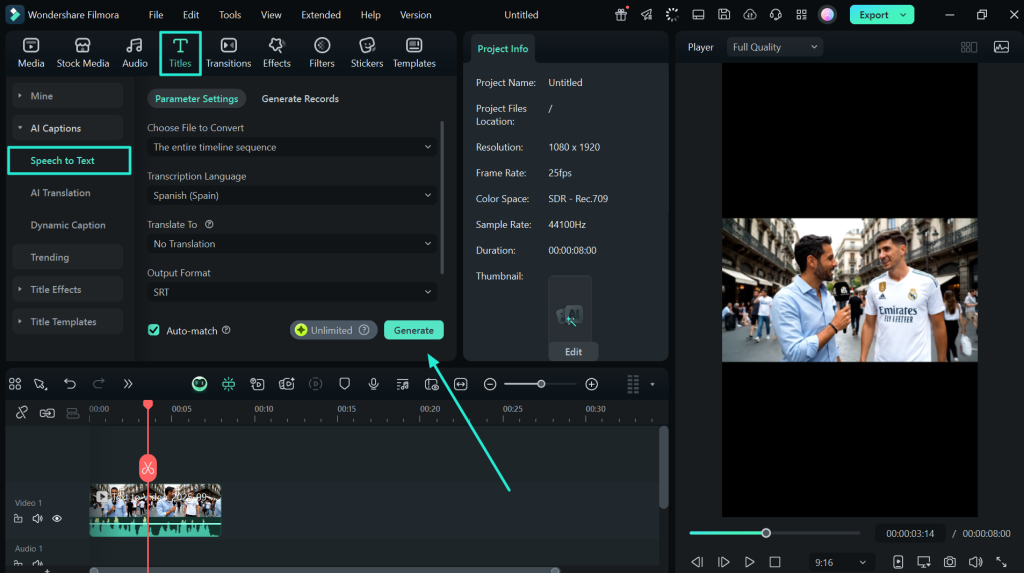Open the Transcription Language dropdown
The width and height of the screenshot is (1024, 573).
tap(290, 196)
